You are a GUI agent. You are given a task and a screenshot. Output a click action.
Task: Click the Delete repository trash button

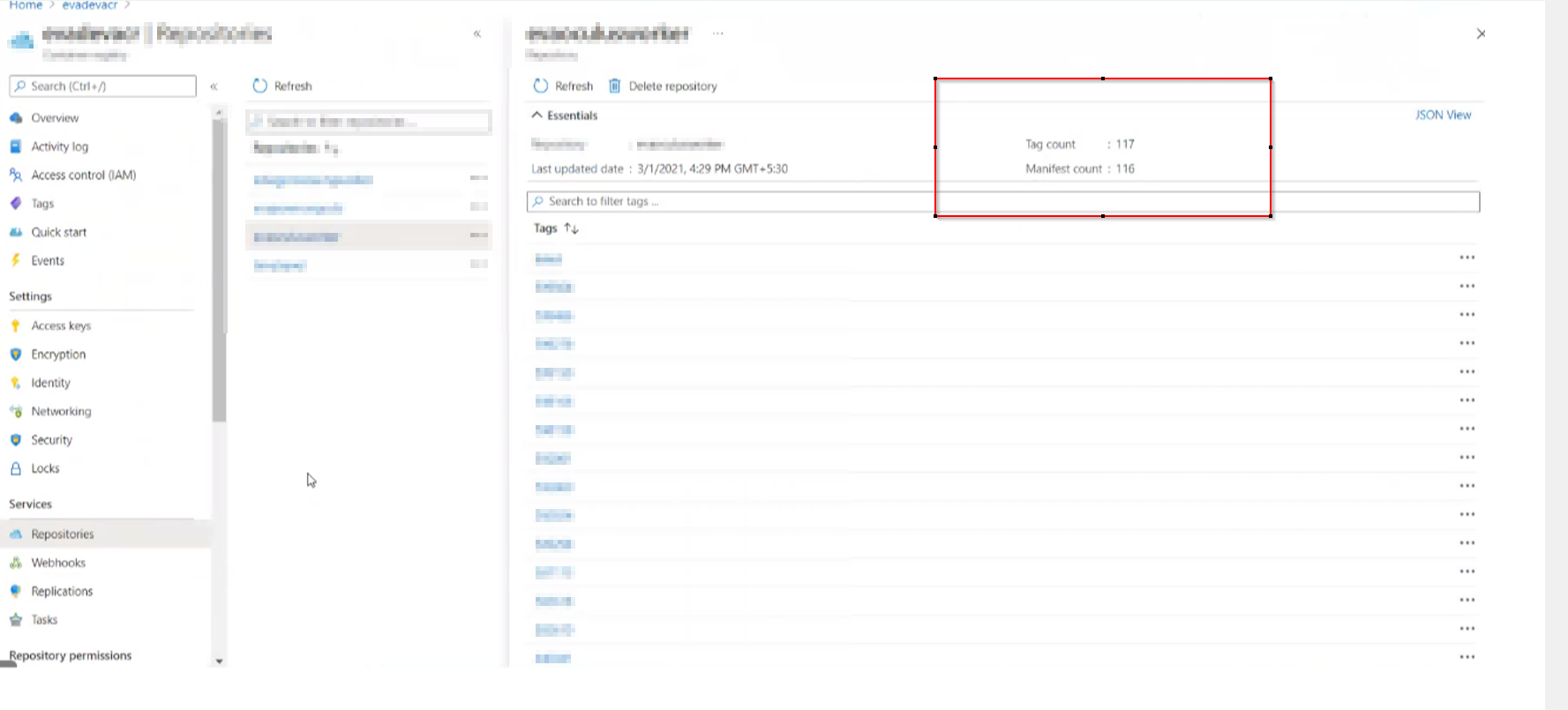[663, 86]
